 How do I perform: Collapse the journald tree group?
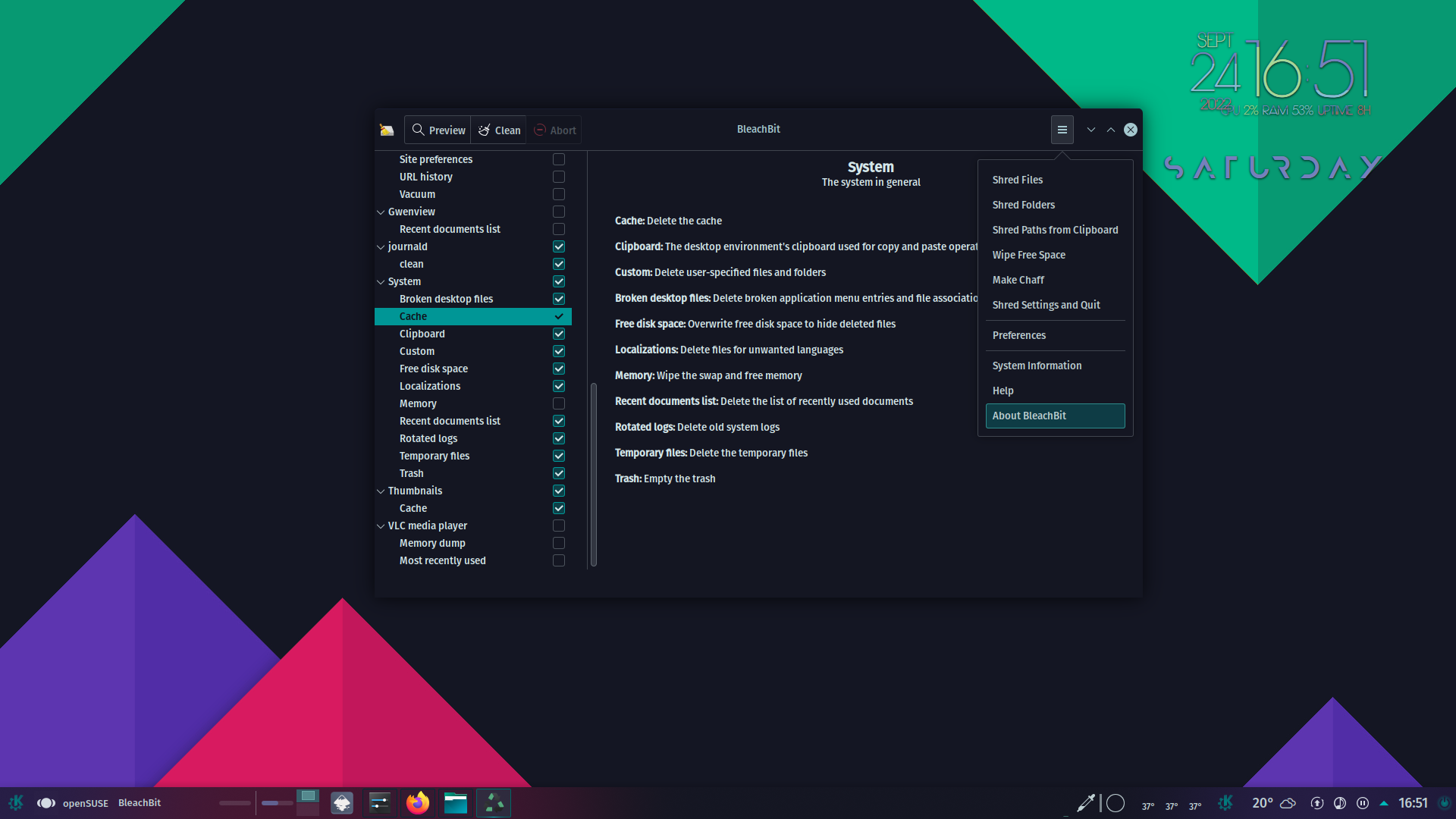(381, 247)
